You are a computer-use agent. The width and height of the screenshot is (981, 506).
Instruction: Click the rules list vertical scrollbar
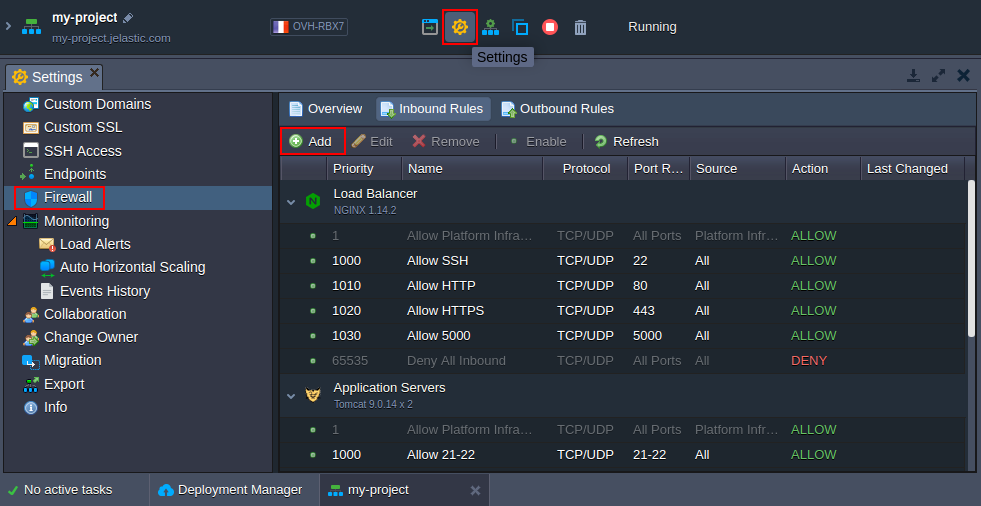pos(972,260)
